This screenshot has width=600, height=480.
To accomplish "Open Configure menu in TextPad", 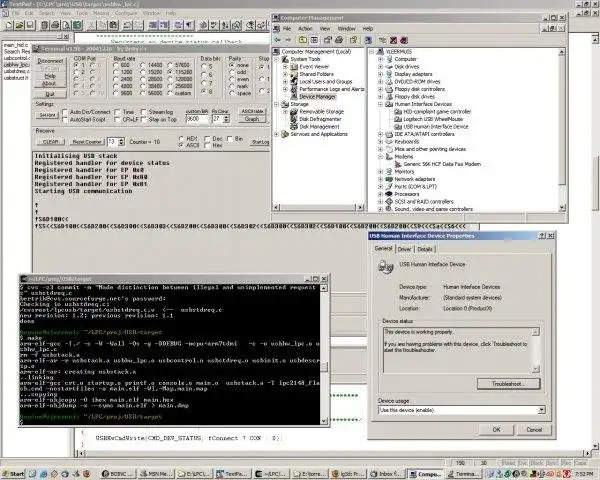I will (x=126, y=13).
